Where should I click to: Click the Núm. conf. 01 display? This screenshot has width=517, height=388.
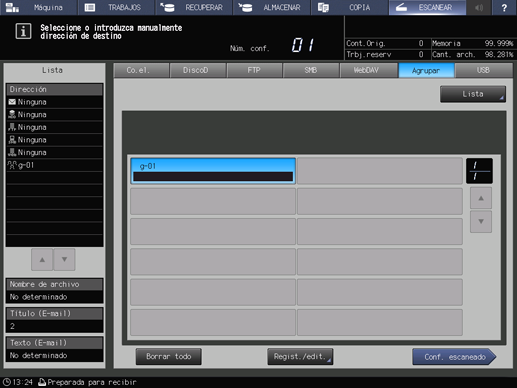[272, 45]
